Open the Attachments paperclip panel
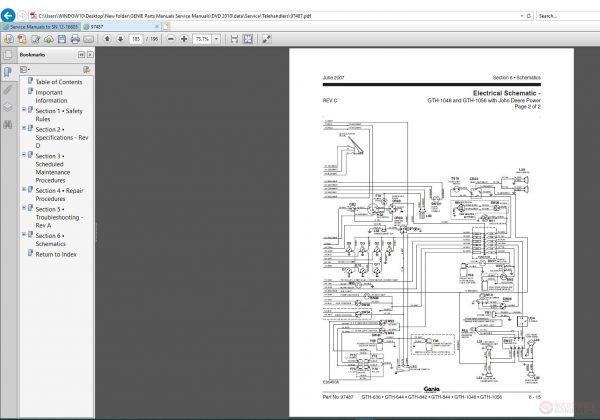This screenshot has width=600, height=420. (x=8, y=90)
